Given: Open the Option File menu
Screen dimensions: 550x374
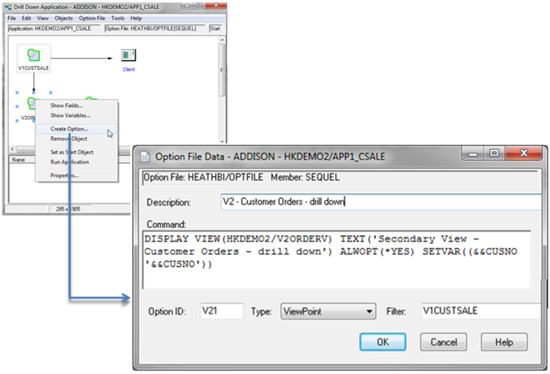Looking at the screenshot, I should (x=92, y=18).
